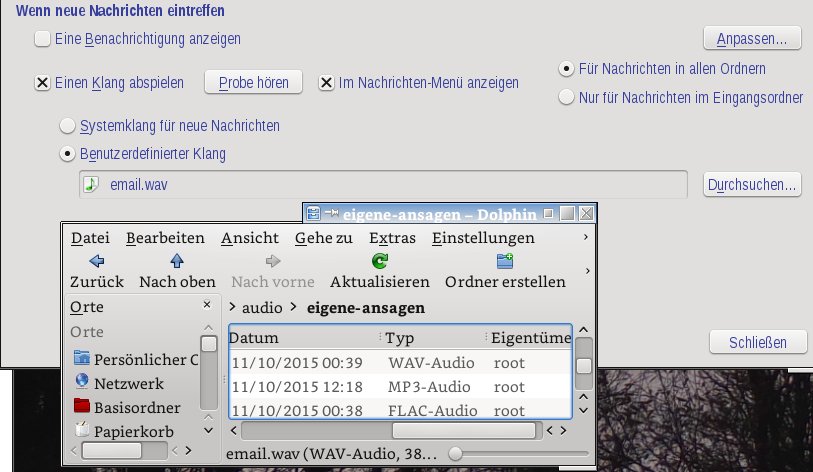
Task: Expand toolbar overflow chevron in Dolphin
Action: pyautogui.click(x=586, y=271)
